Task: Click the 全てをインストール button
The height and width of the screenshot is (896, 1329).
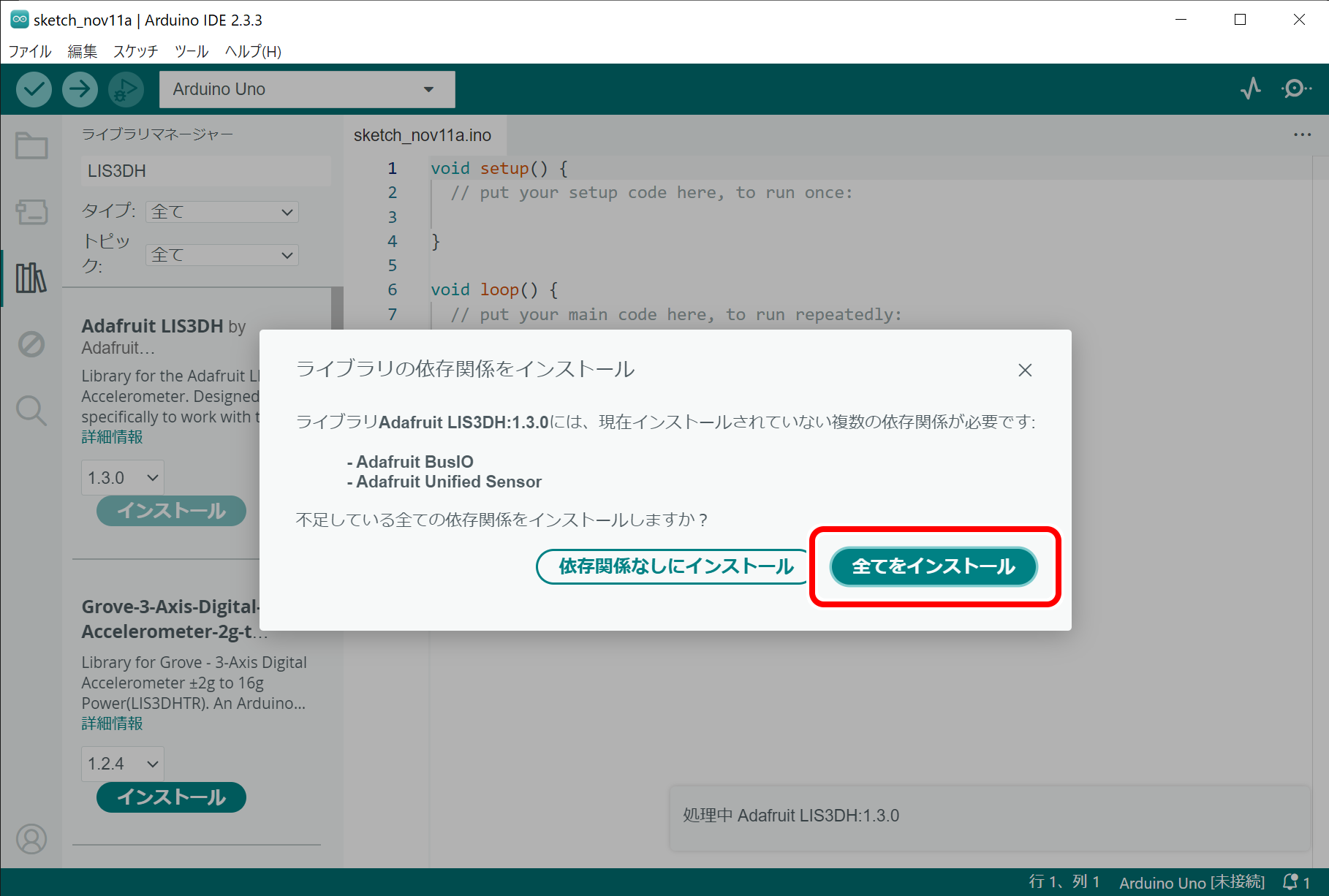Action: click(934, 566)
